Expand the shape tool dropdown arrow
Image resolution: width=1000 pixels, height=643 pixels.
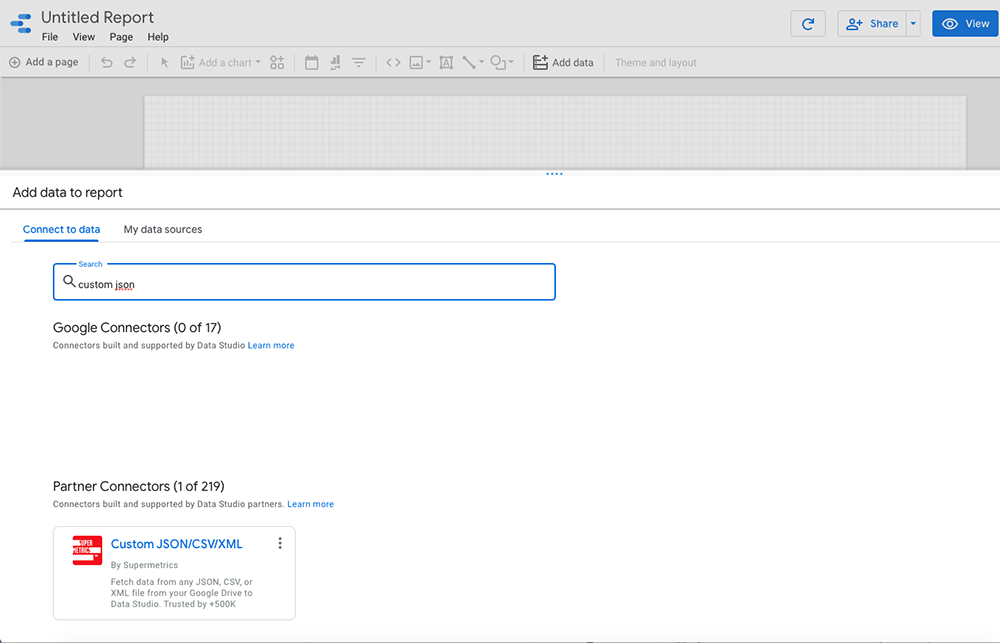click(511, 63)
